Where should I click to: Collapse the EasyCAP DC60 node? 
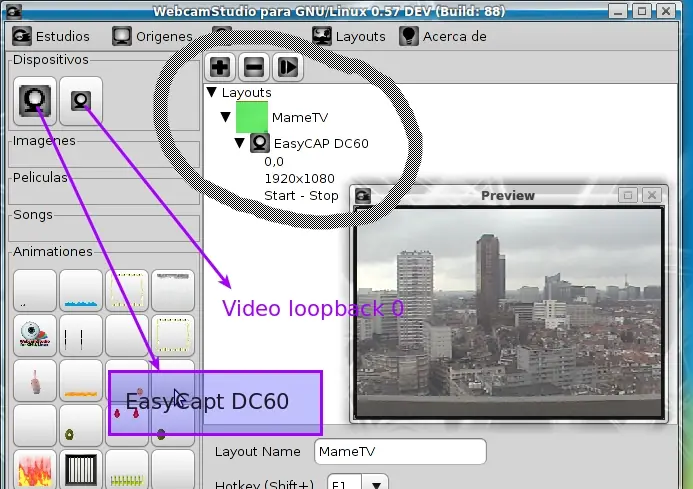click(240, 143)
